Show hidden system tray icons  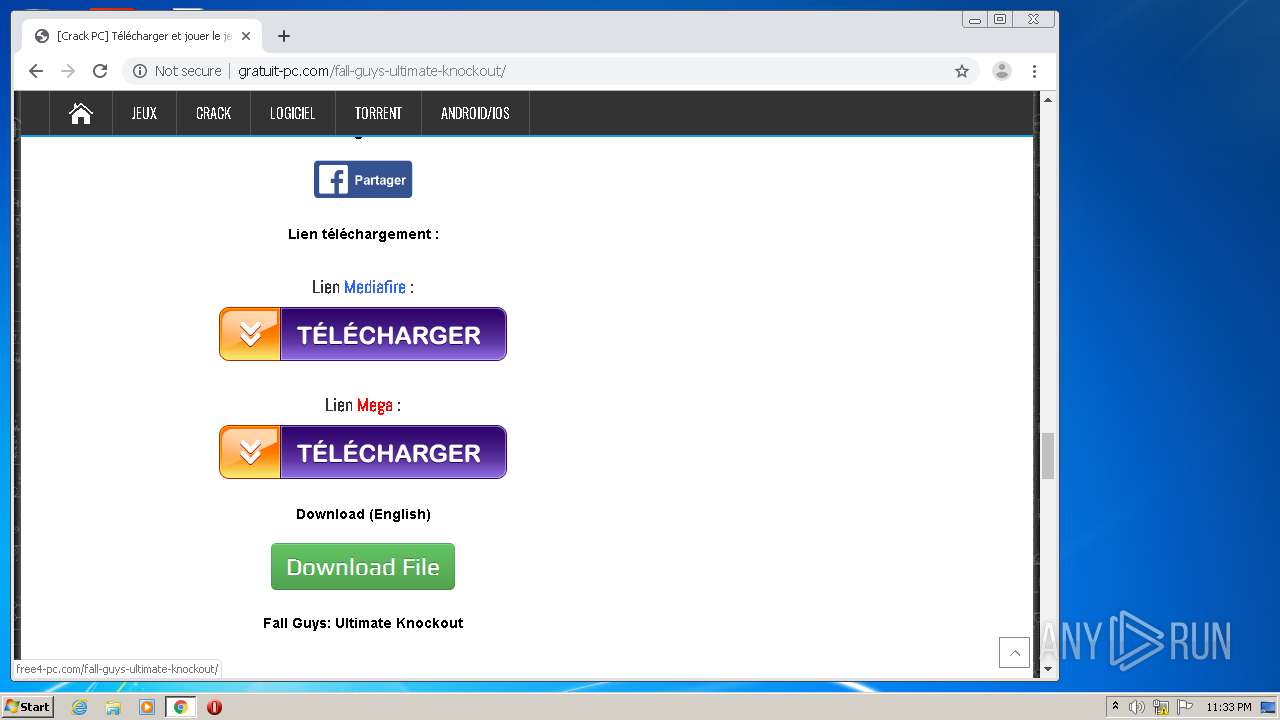pos(1115,707)
